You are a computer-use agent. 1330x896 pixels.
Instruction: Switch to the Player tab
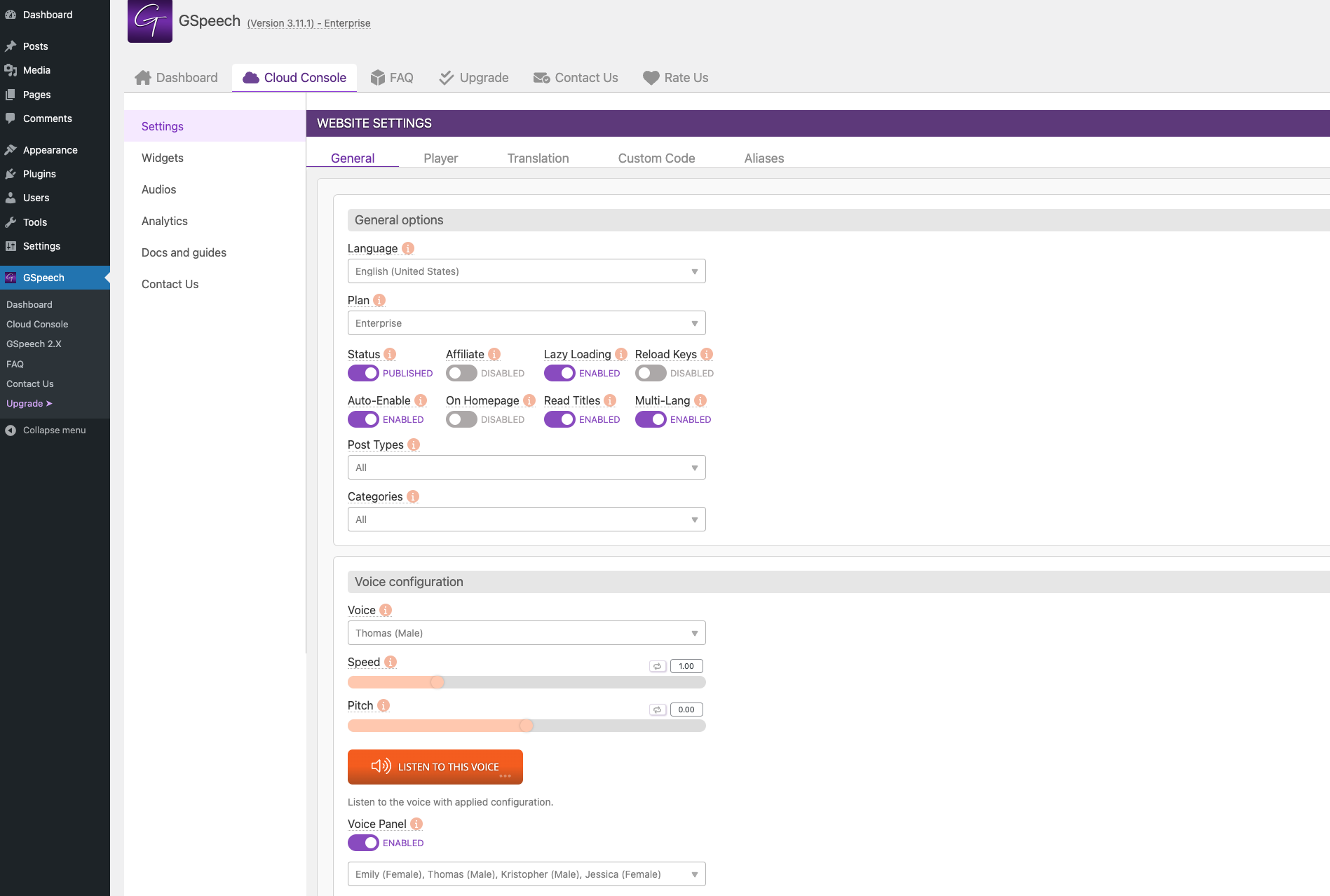[x=440, y=158]
